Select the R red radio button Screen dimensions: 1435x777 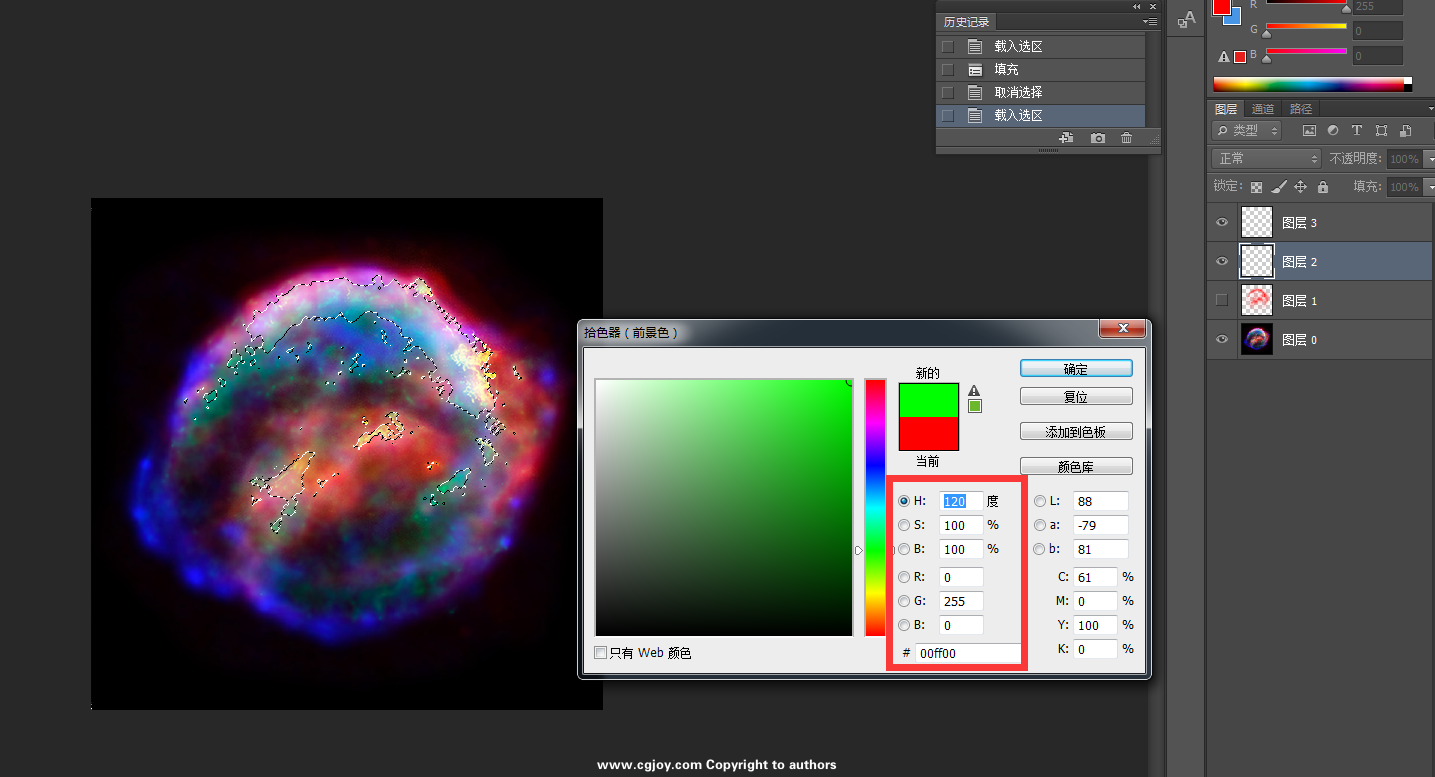(x=904, y=577)
